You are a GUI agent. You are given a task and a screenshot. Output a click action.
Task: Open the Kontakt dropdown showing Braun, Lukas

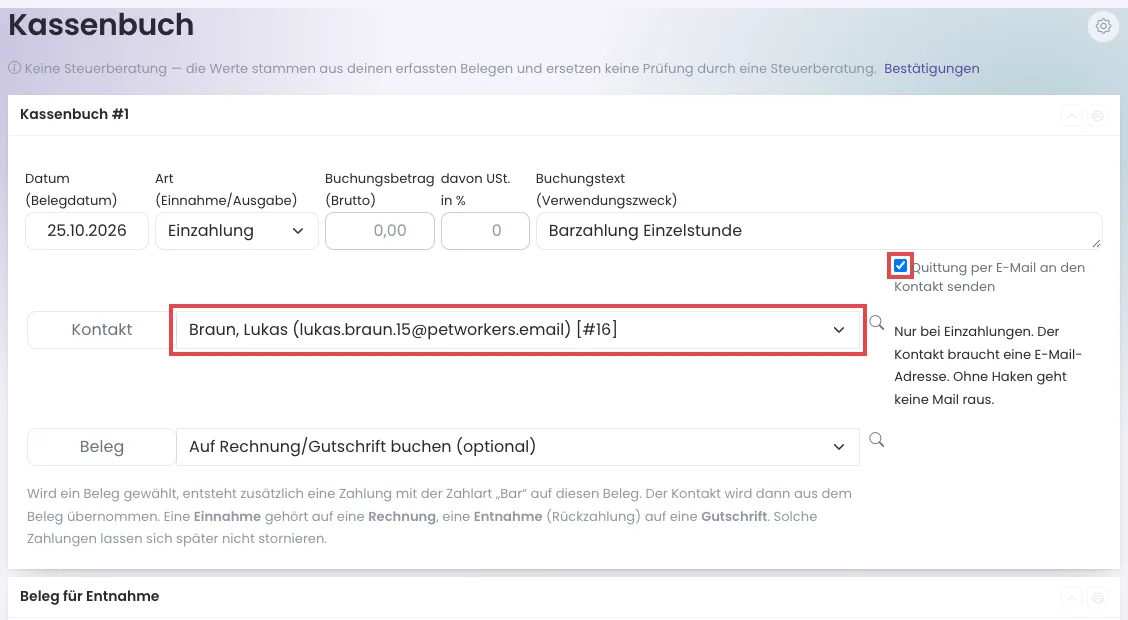pos(517,329)
